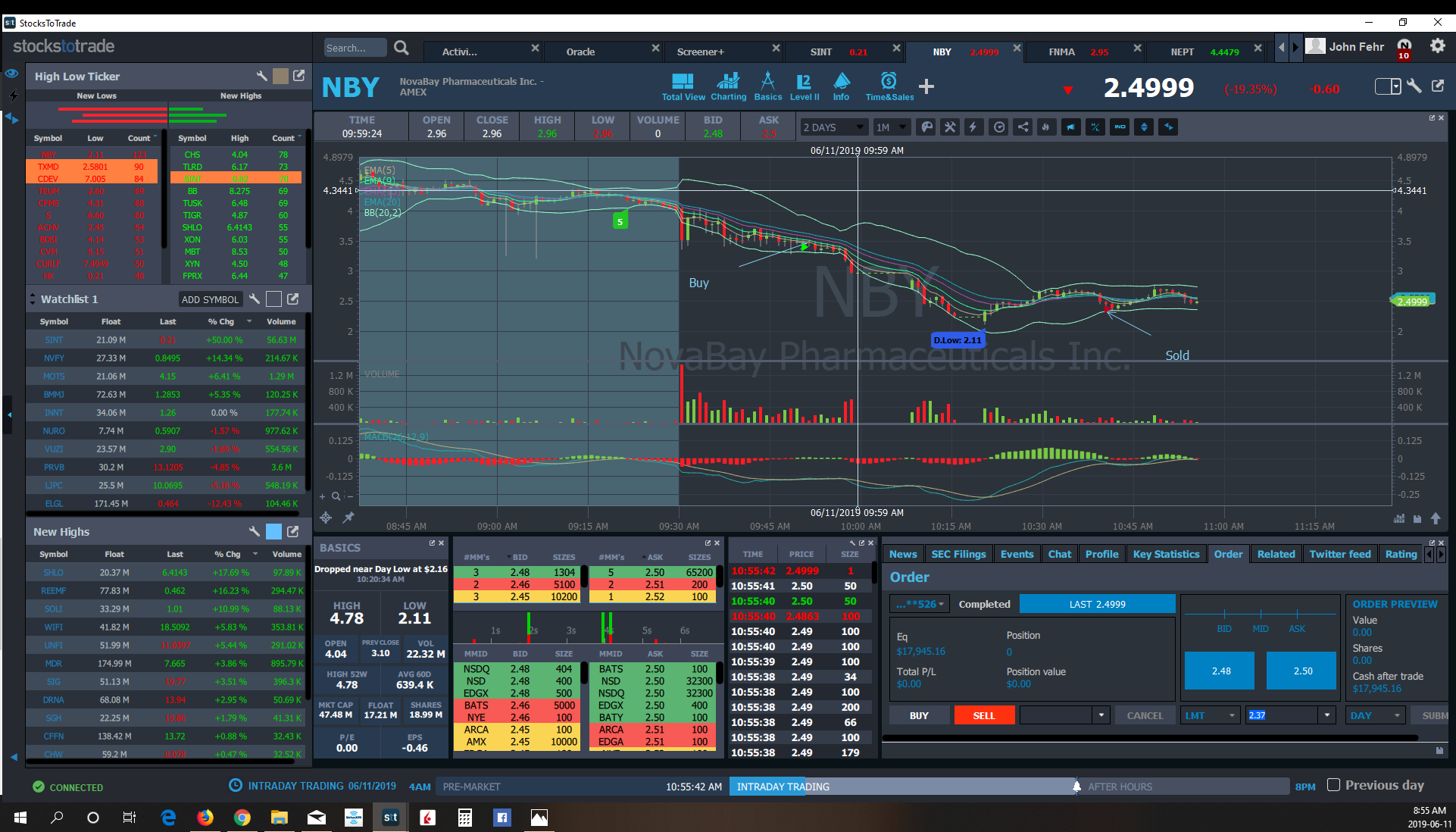Toggle the IND indicators button
Viewport: 1456px width, 832px height.
click(x=1120, y=127)
